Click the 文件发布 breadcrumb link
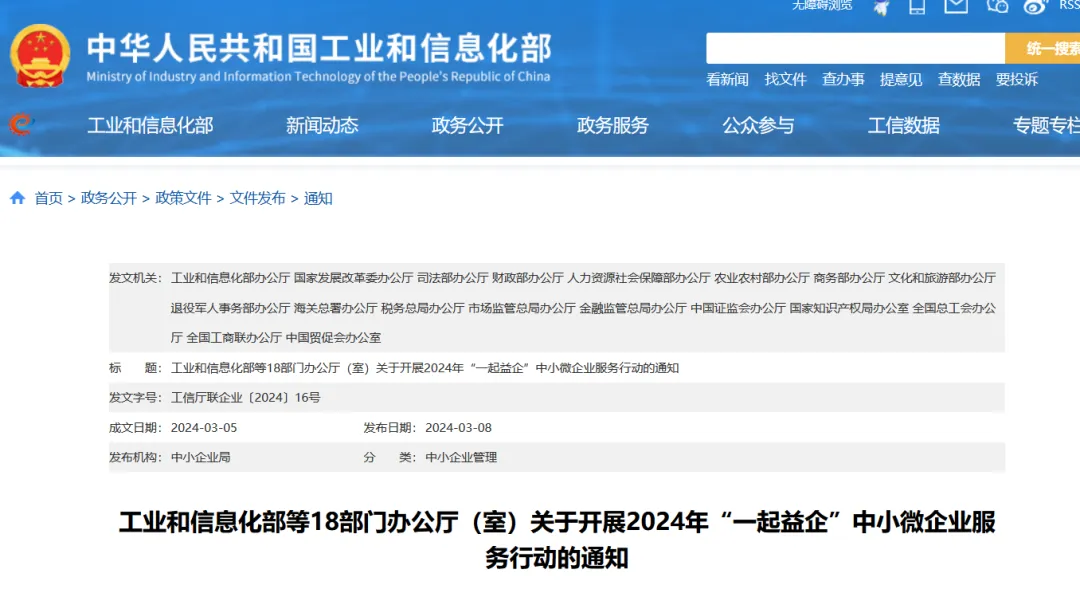This screenshot has height=589, width=1080. (x=257, y=198)
